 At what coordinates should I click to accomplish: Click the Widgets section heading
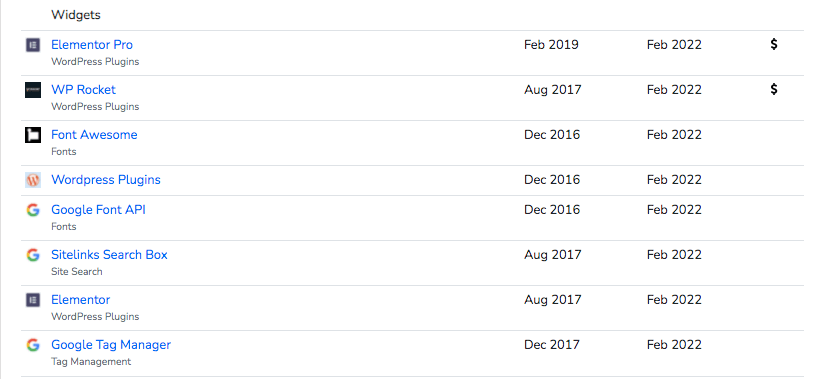76,15
